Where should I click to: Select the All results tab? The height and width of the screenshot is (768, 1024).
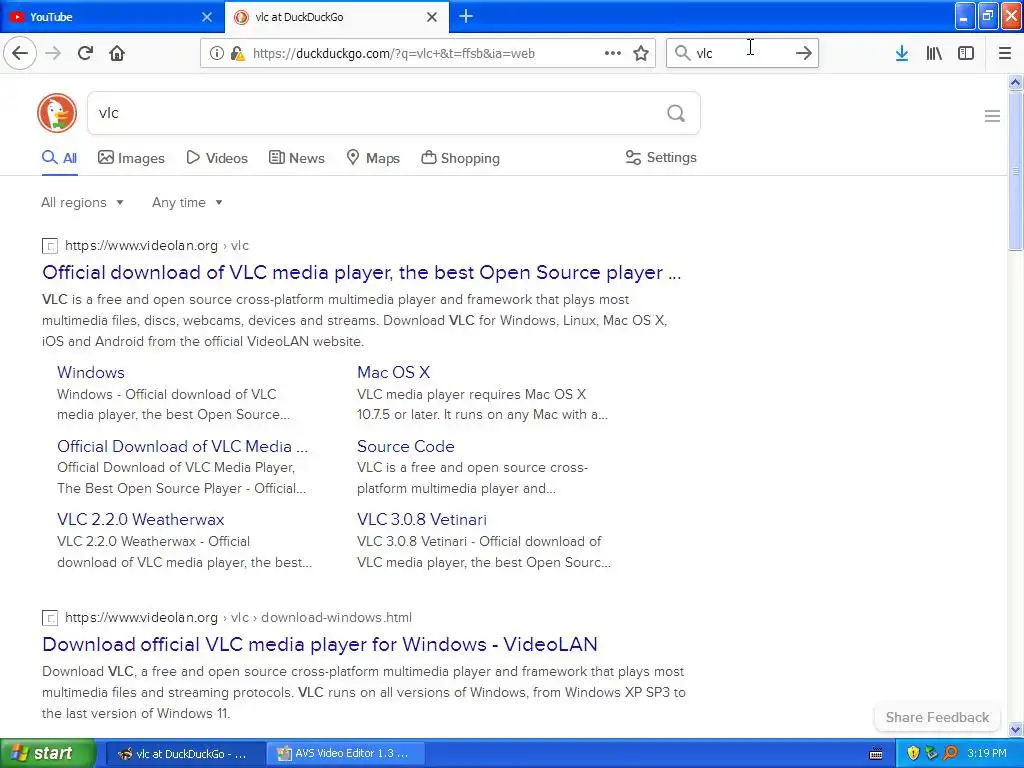tap(59, 158)
